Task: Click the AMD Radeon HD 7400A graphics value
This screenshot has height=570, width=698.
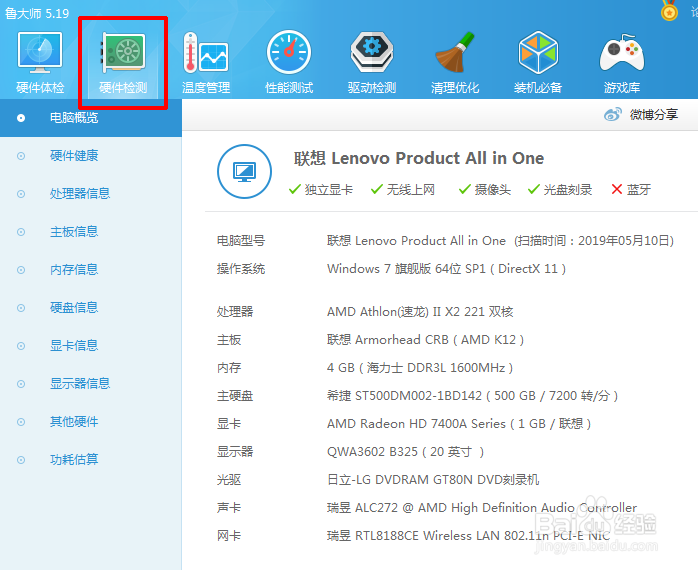Action: coord(459,424)
